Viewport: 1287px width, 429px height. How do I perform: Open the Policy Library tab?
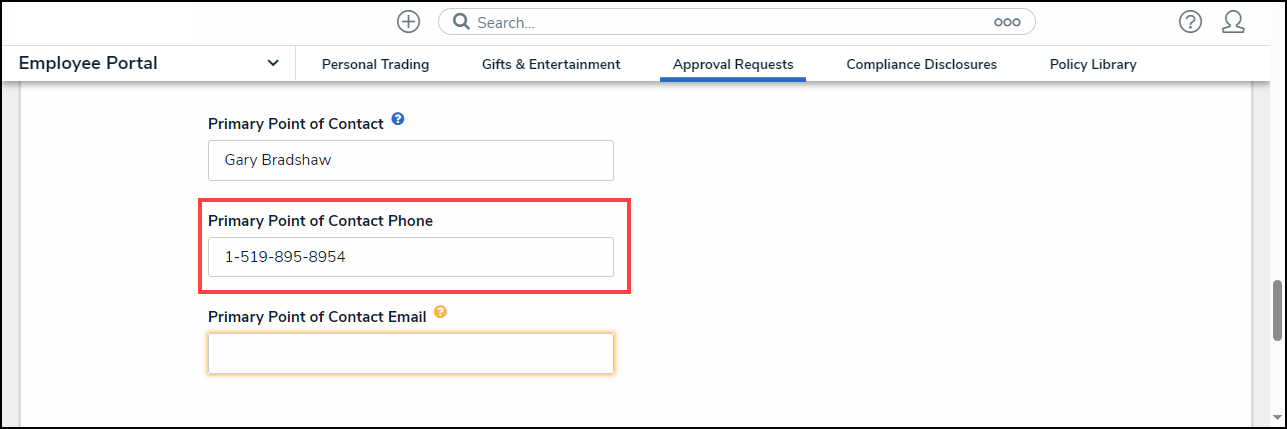click(x=1093, y=64)
